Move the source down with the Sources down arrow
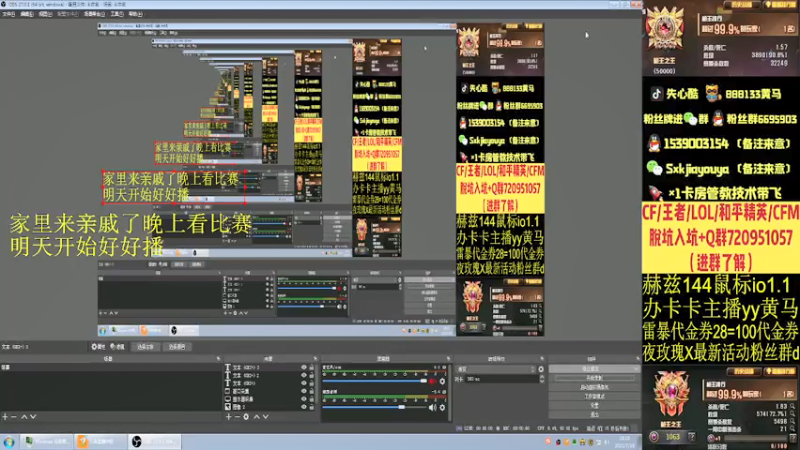 [265, 417]
